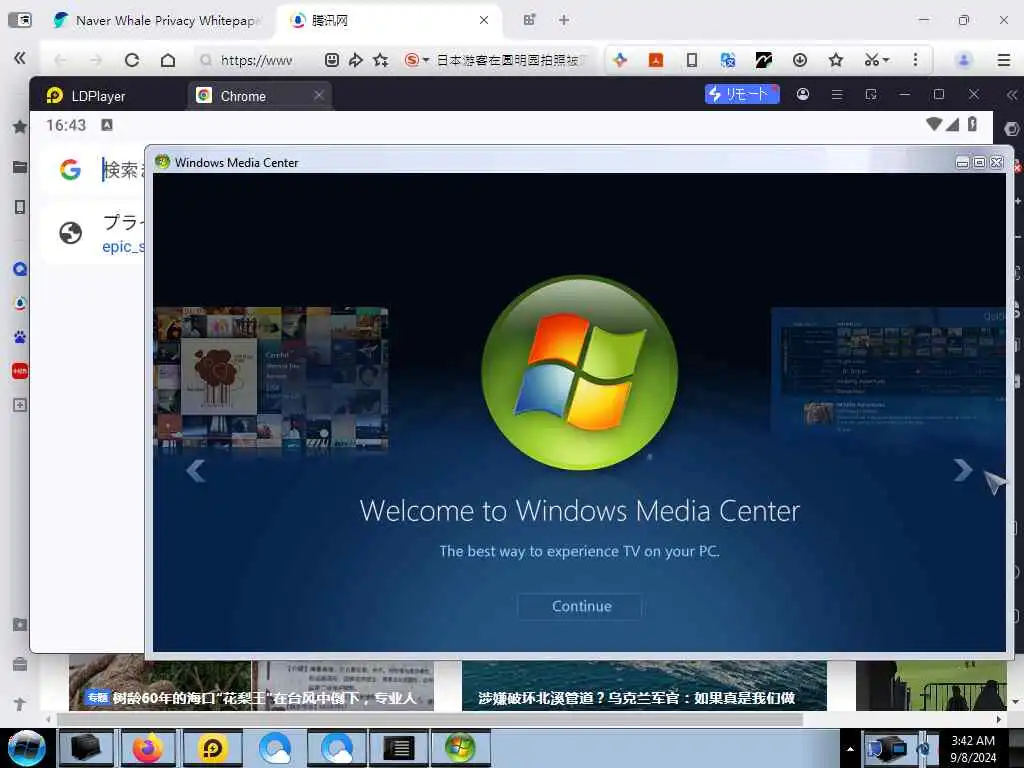The height and width of the screenshot is (768, 1024).
Task: Click the music album collage thumbnail
Action: coord(271,377)
